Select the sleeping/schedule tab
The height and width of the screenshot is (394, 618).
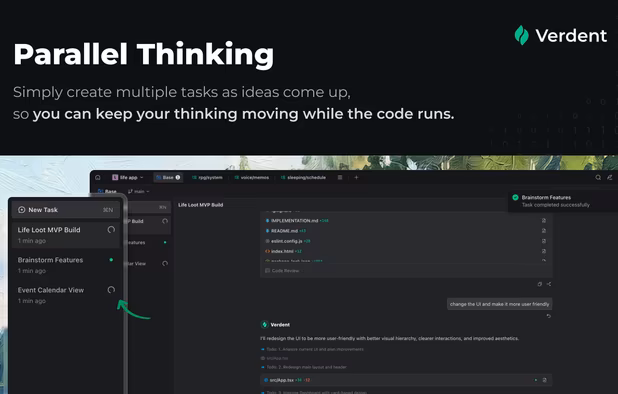pos(303,178)
